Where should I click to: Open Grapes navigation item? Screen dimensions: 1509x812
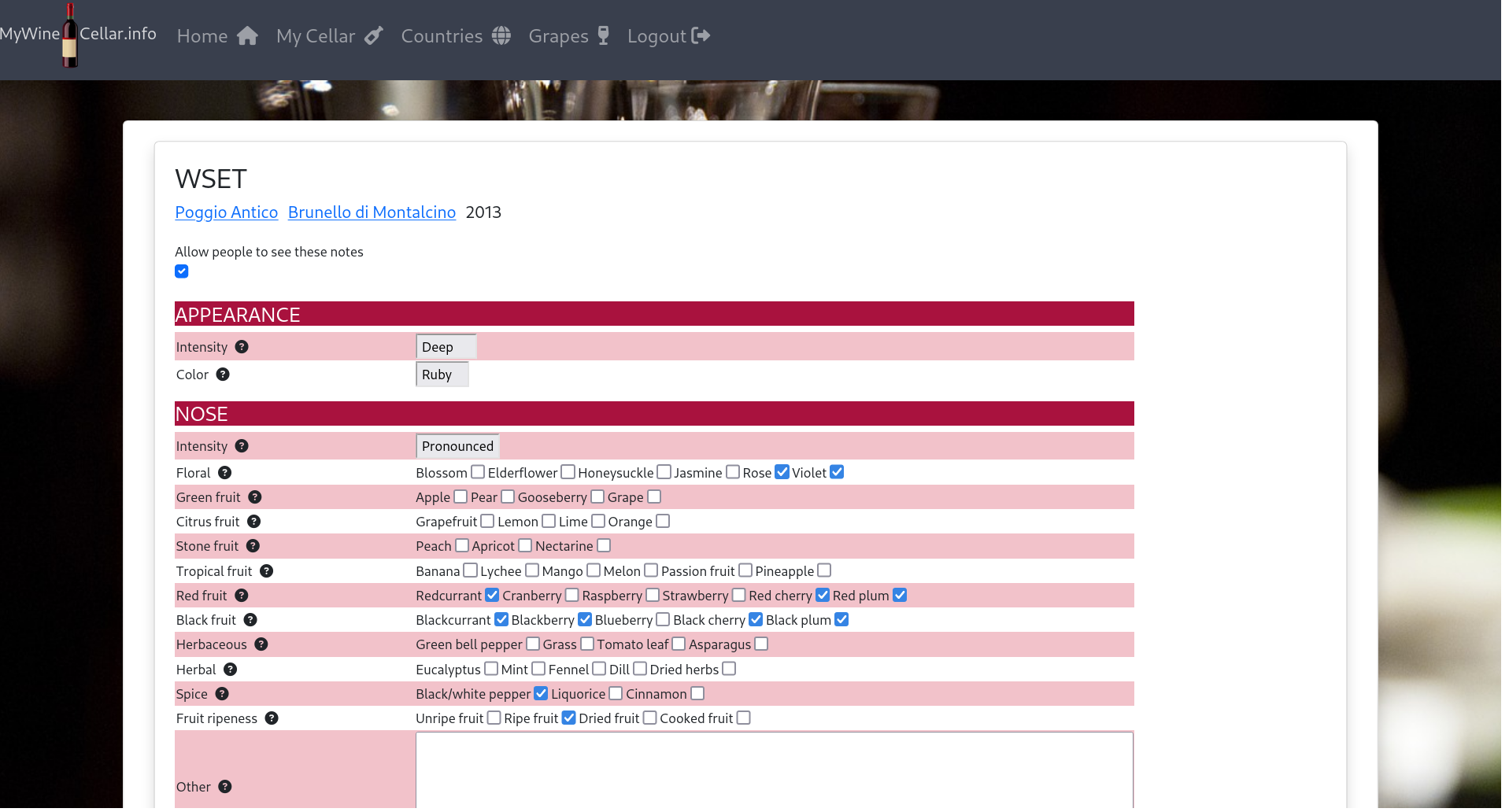[569, 36]
